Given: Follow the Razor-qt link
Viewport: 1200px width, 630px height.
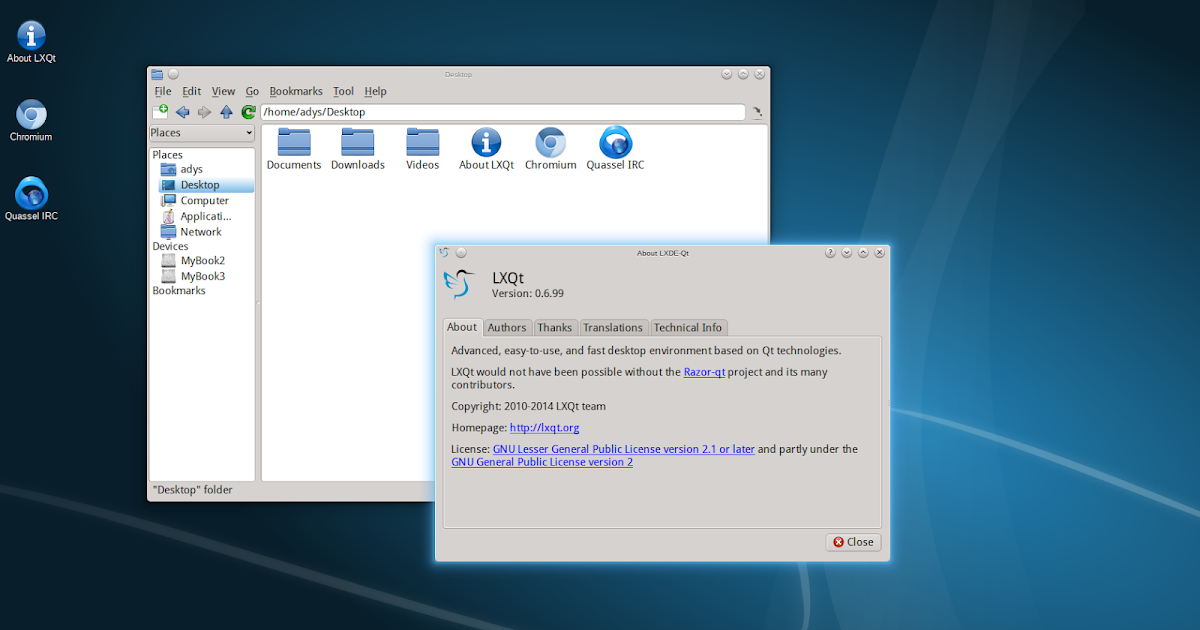Looking at the screenshot, I should click(x=704, y=372).
